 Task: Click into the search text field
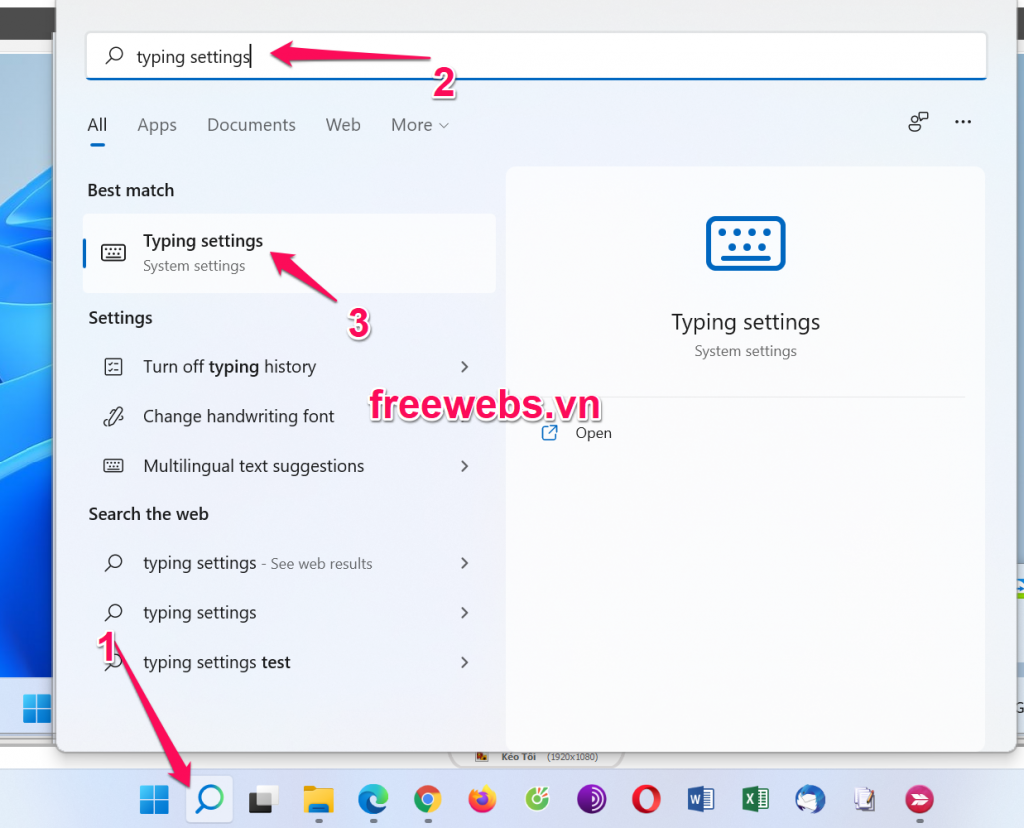pyautogui.click(x=536, y=56)
